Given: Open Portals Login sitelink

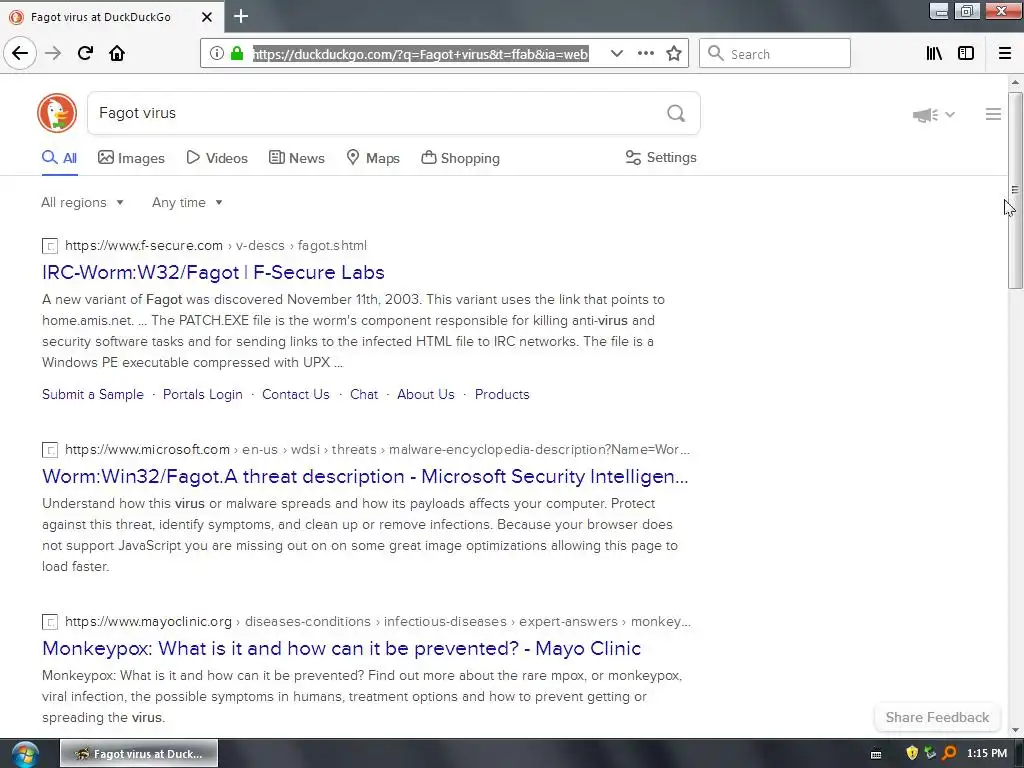Looking at the screenshot, I should pos(202,394).
